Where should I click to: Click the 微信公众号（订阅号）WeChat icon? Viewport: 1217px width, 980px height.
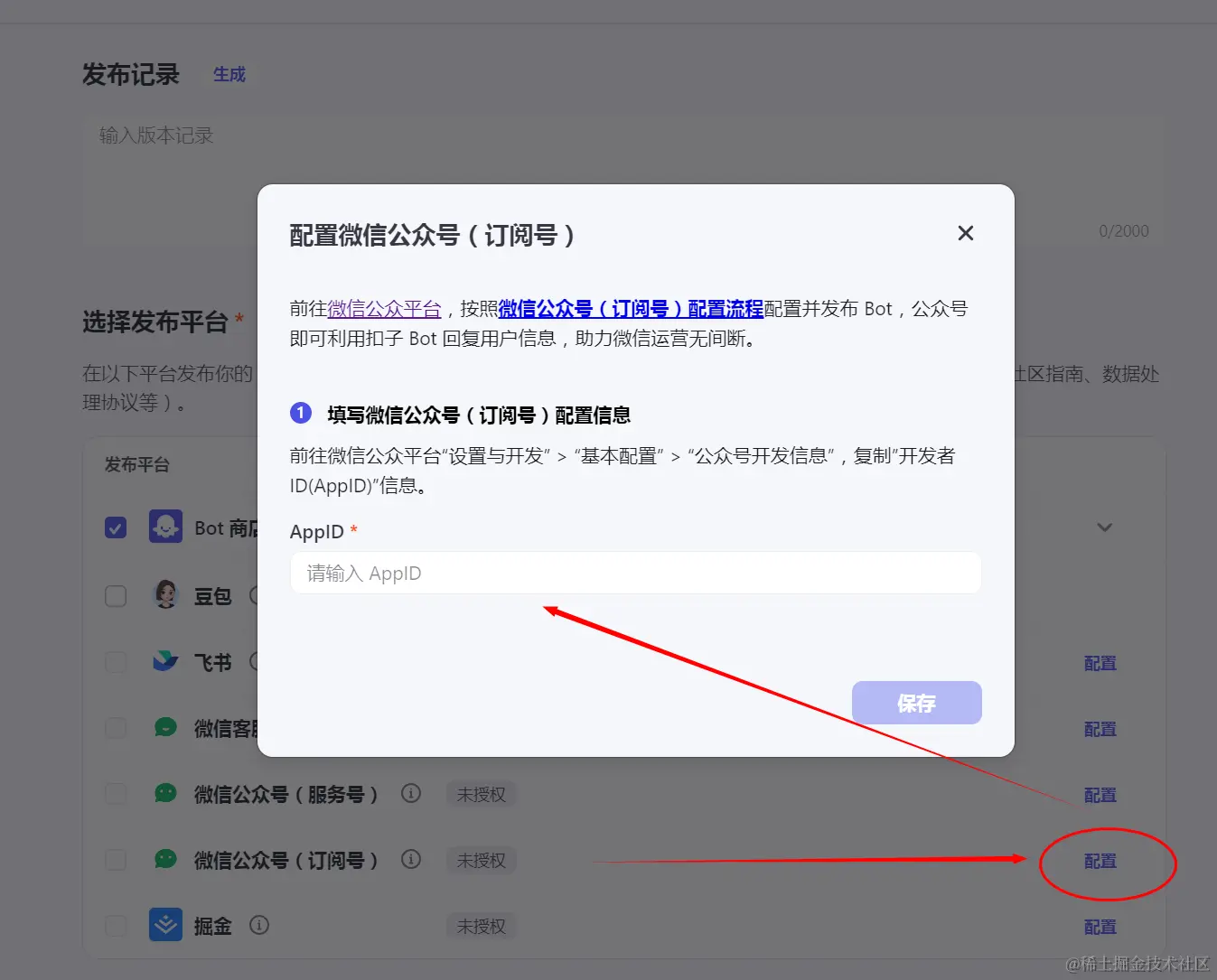[165, 859]
